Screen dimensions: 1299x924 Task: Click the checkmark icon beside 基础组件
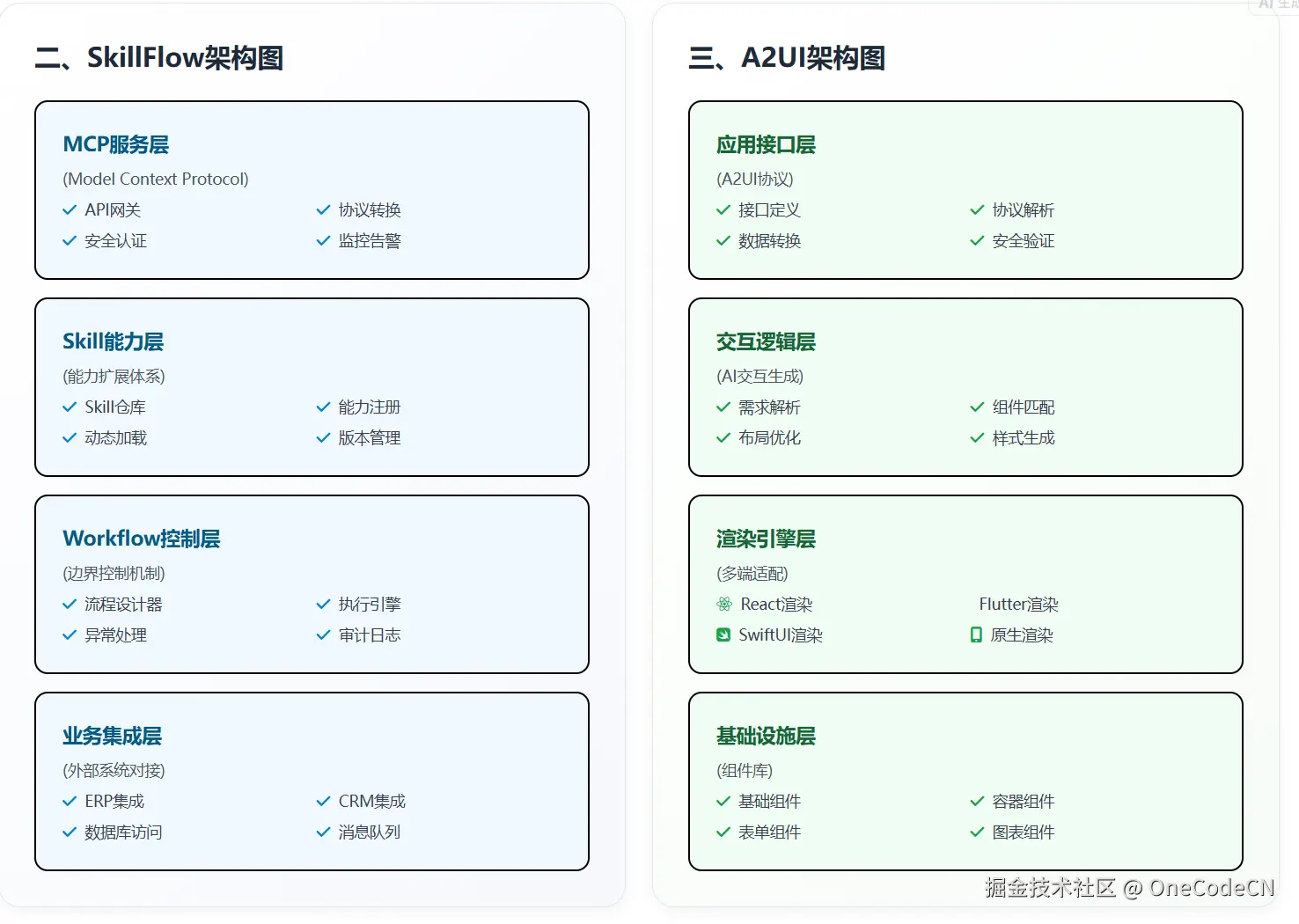722,801
